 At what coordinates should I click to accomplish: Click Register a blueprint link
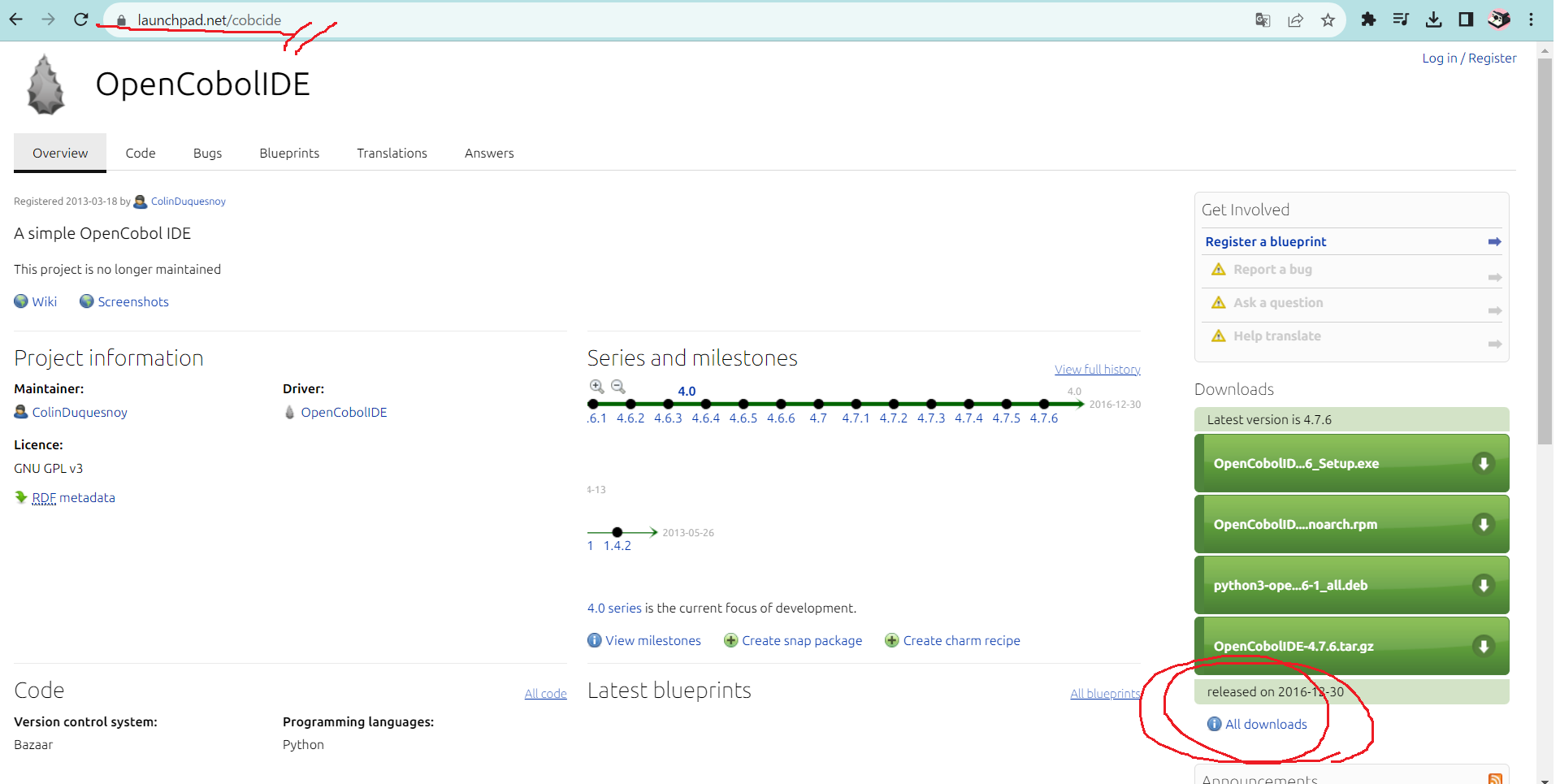1265,241
